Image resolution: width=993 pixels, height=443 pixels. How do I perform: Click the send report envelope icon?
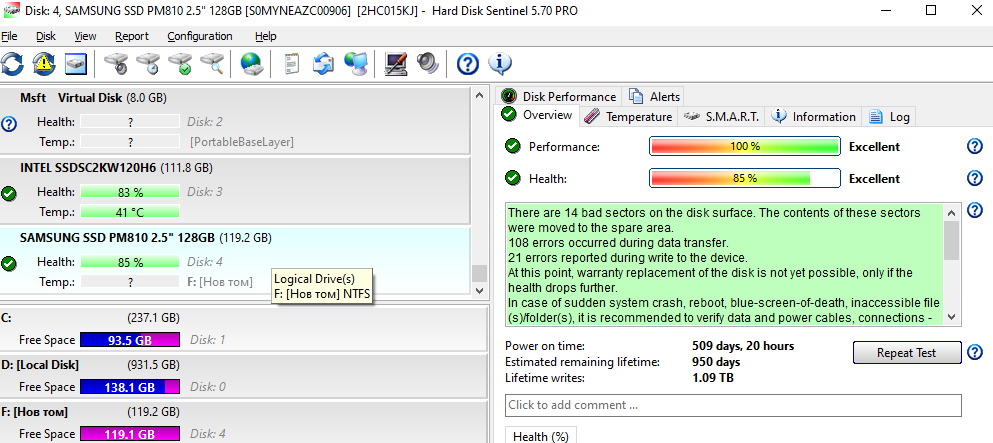click(x=324, y=63)
